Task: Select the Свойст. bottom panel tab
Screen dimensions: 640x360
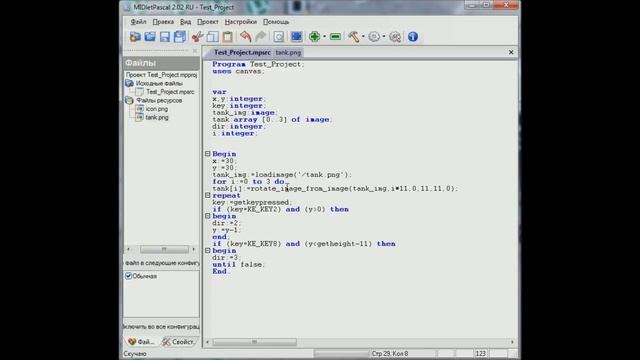Action: pos(179,342)
